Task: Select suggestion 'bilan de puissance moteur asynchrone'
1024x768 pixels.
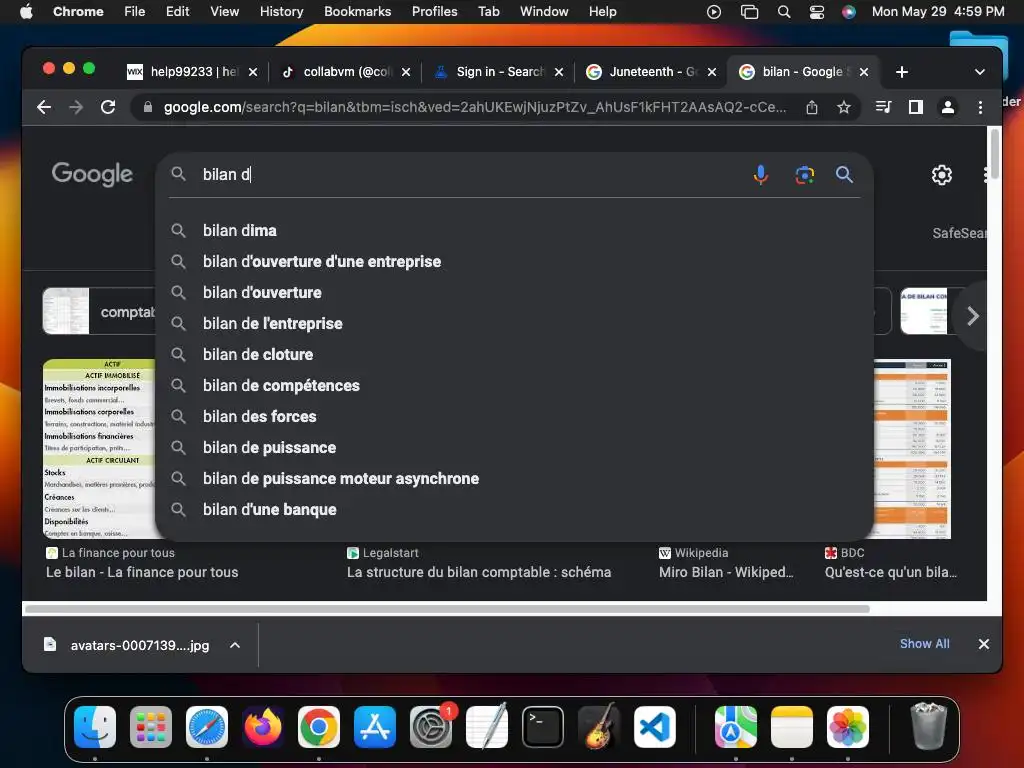Action: [515, 479]
